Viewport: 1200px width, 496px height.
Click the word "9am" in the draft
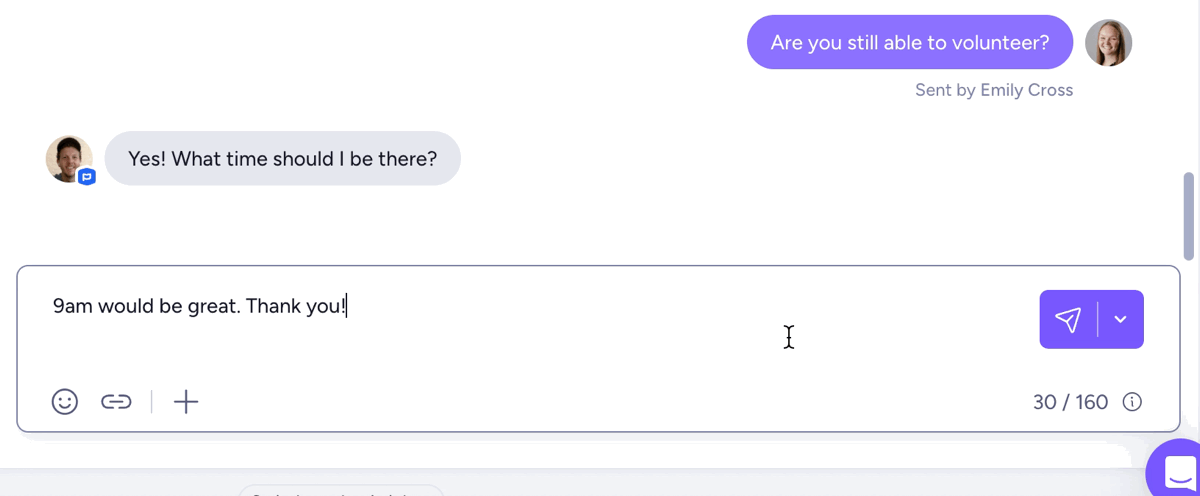tap(72, 306)
